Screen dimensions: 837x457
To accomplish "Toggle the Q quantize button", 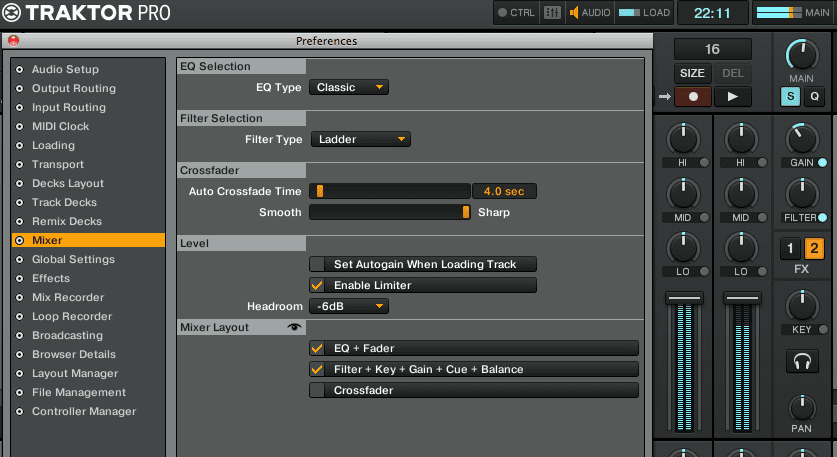I will [813, 97].
